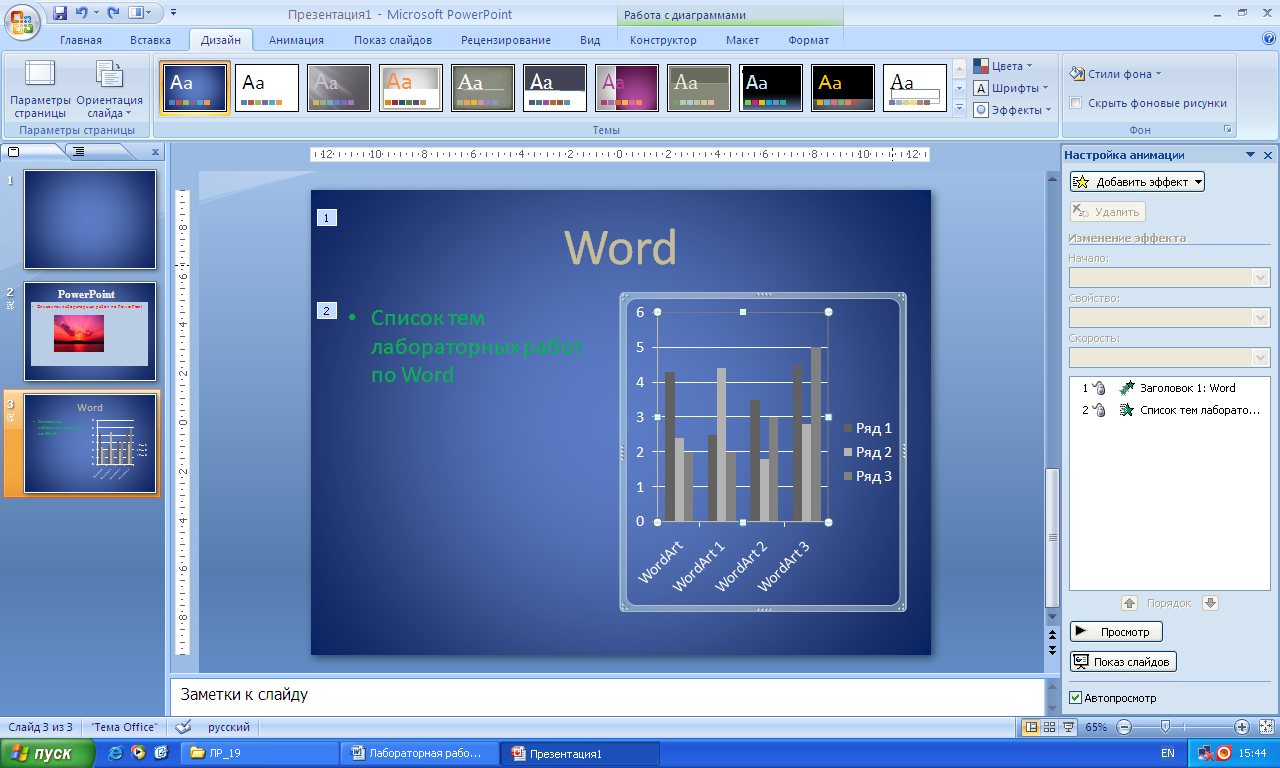Expand themes gallery more arrow
This screenshot has width=1280, height=768.
(x=959, y=108)
